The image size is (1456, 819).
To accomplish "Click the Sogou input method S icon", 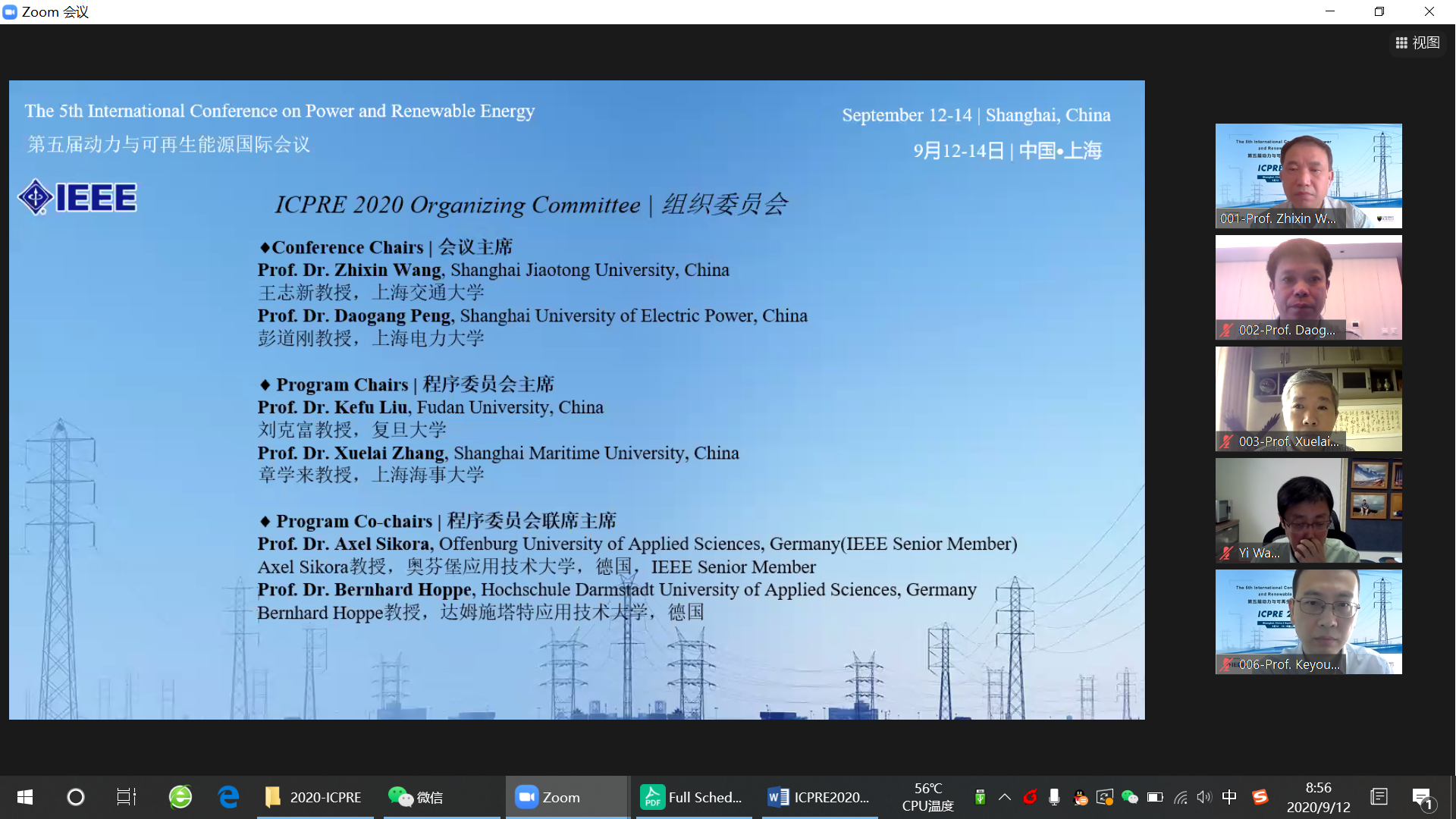I will 1260,797.
